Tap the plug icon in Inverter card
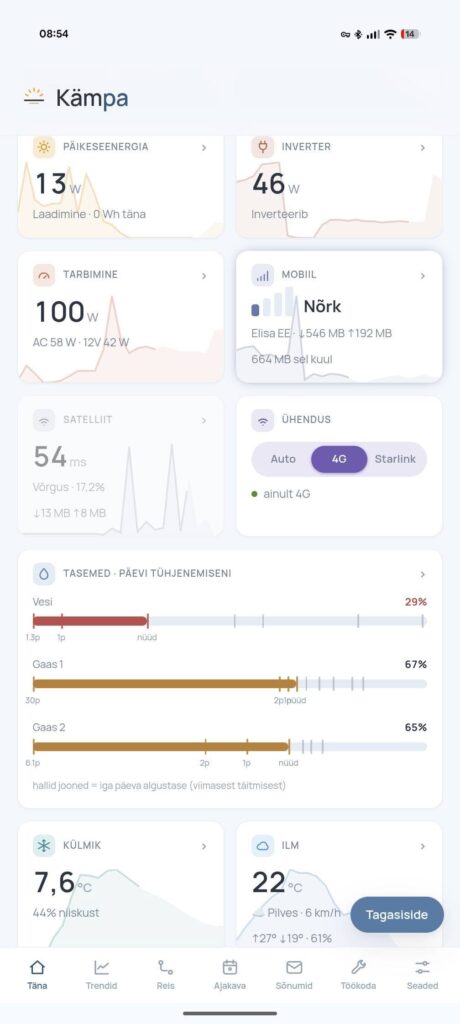This screenshot has height=1024, width=460. [x=263, y=147]
